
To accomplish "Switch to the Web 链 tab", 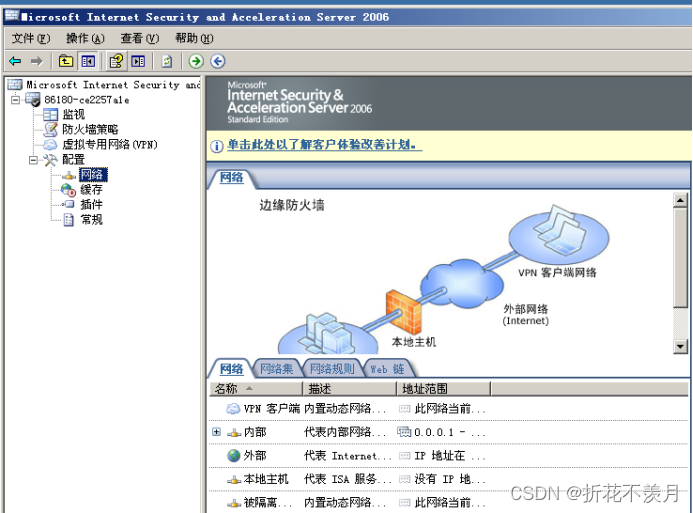I will coord(388,369).
